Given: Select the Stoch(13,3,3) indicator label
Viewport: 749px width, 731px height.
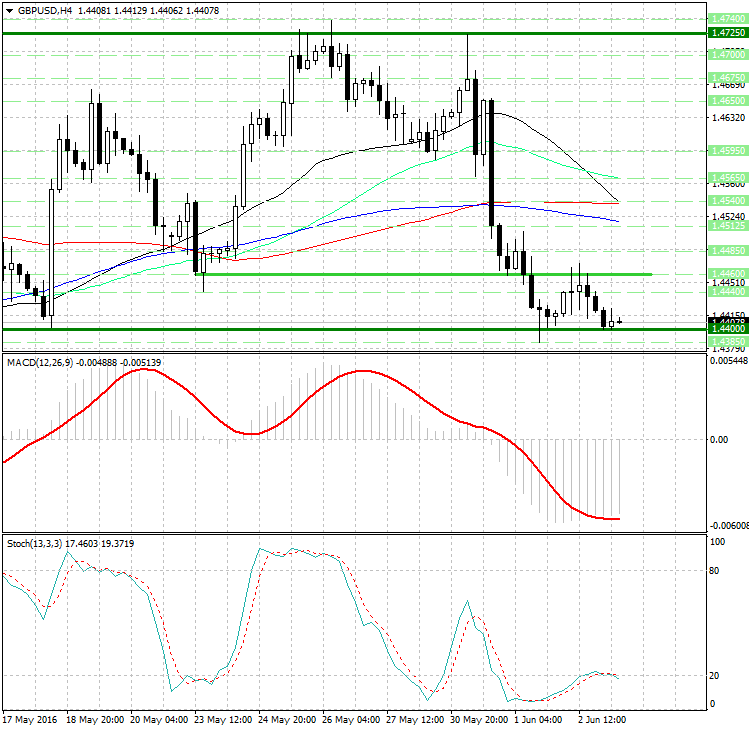Looking at the screenshot, I should click(34, 544).
